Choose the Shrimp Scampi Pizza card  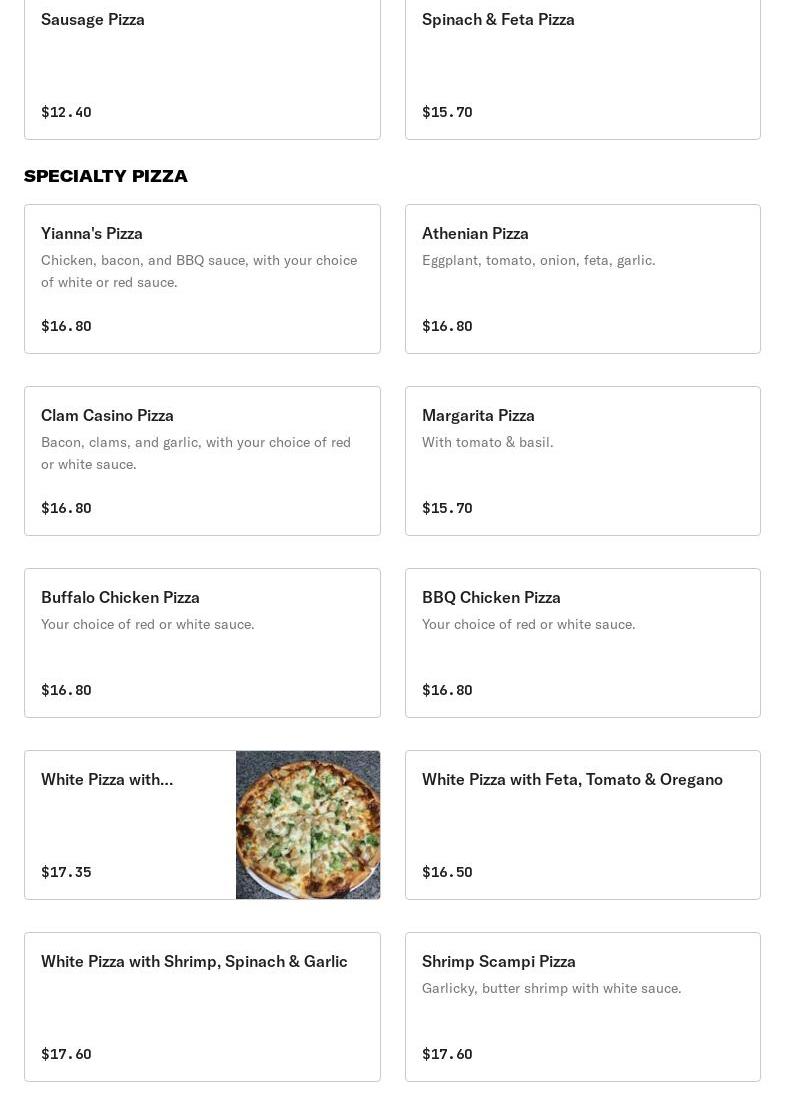(499, 962)
